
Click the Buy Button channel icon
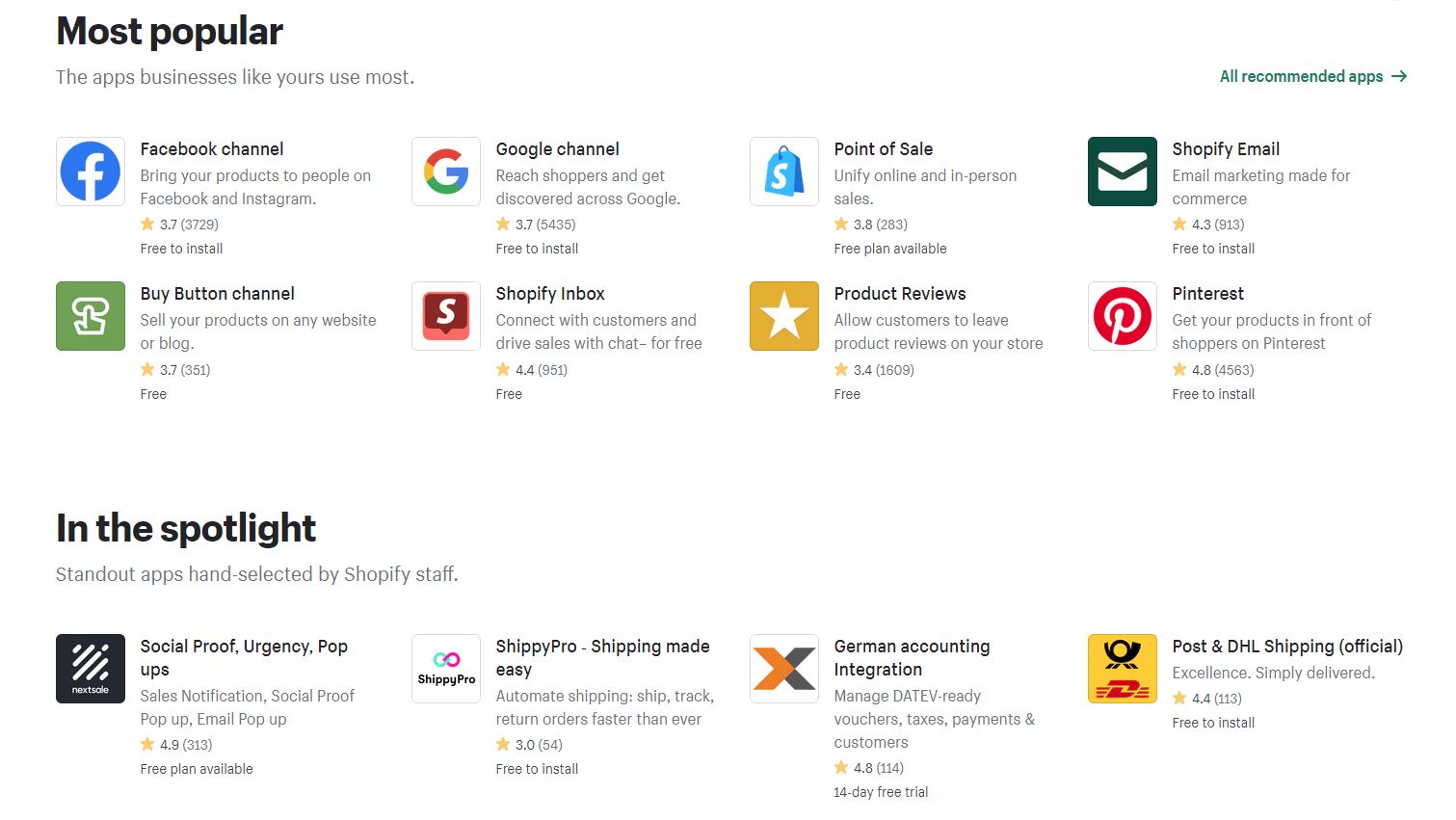click(x=90, y=315)
